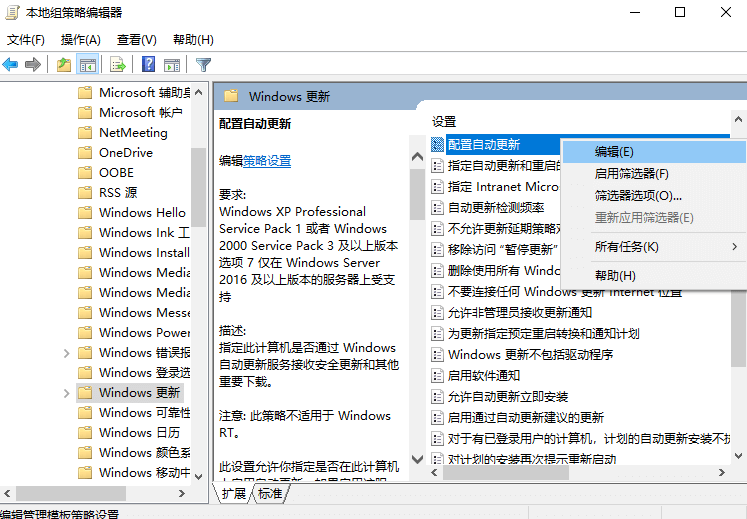Click the Forward arrow toolbar icon
Viewport: 747px width, 519px height.
pyautogui.click(x=32, y=64)
